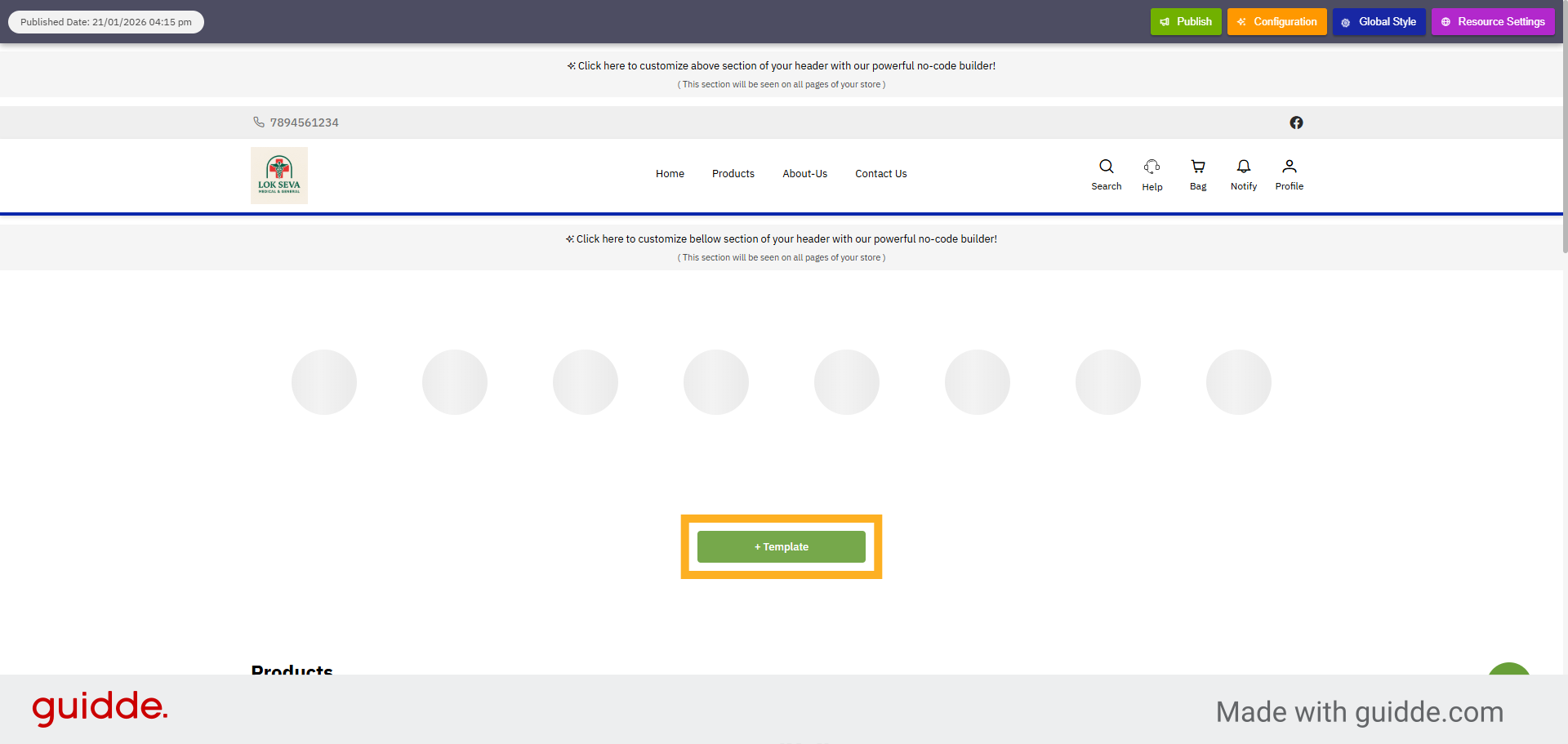The image size is (1568, 744).
Task: Open the Products menu item
Action: tap(733, 174)
